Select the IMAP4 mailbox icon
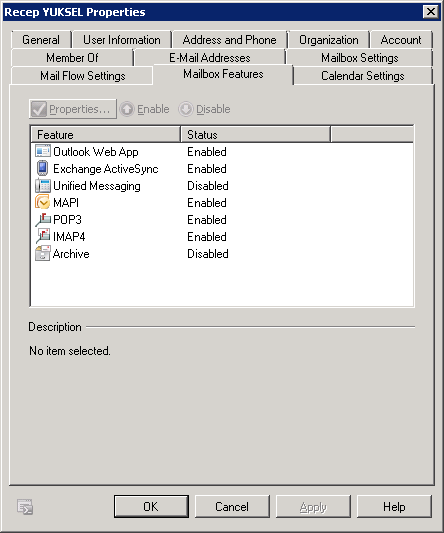 [43, 236]
